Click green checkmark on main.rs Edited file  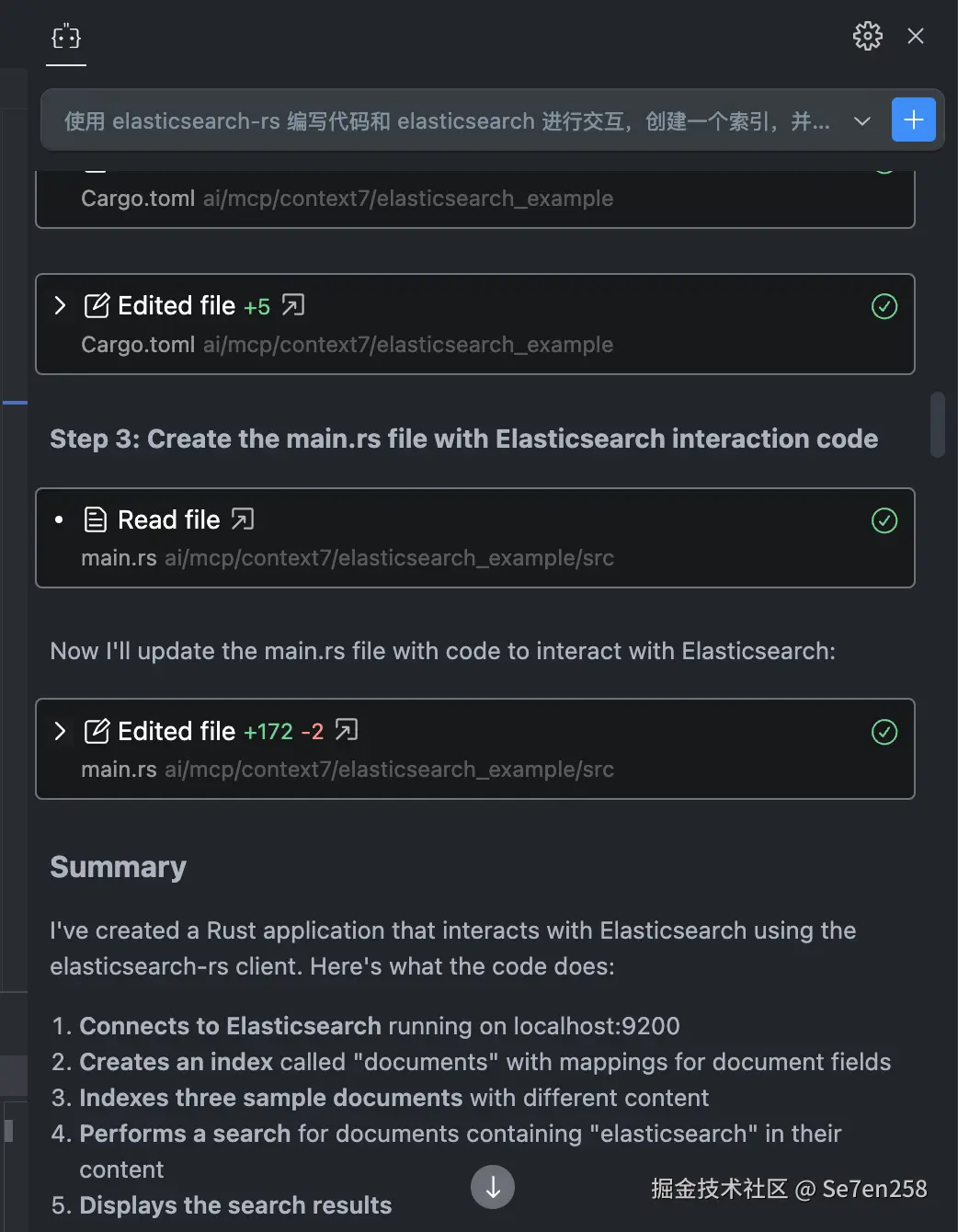(x=884, y=732)
